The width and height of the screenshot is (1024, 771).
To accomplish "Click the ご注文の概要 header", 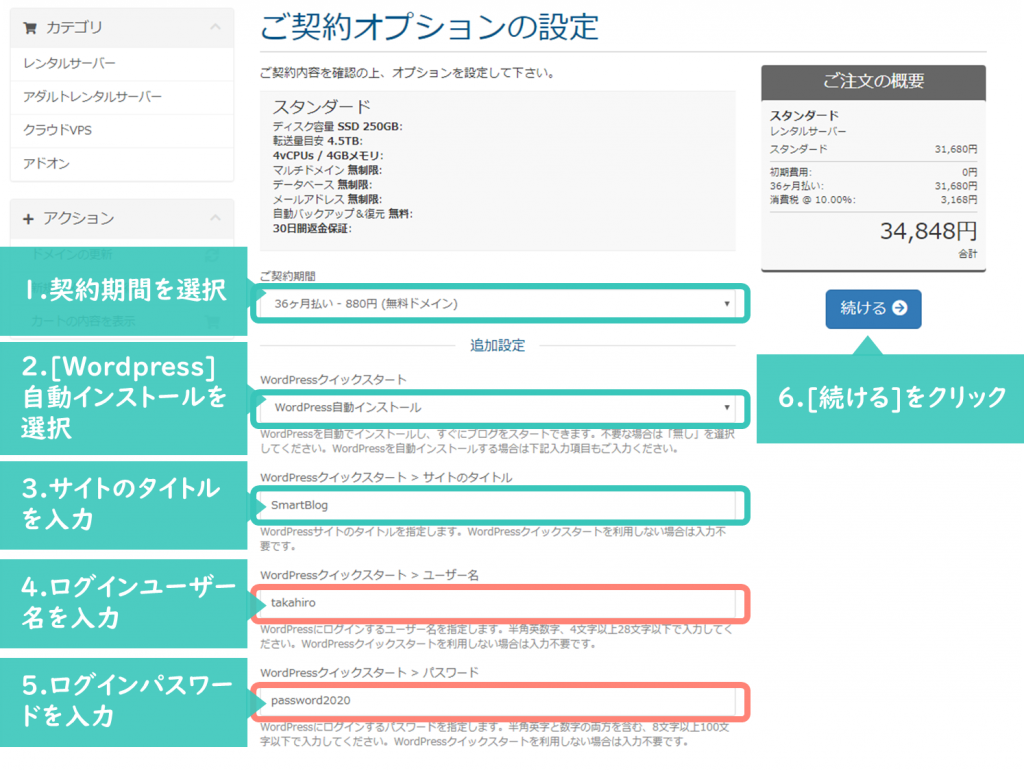I will click(x=873, y=82).
